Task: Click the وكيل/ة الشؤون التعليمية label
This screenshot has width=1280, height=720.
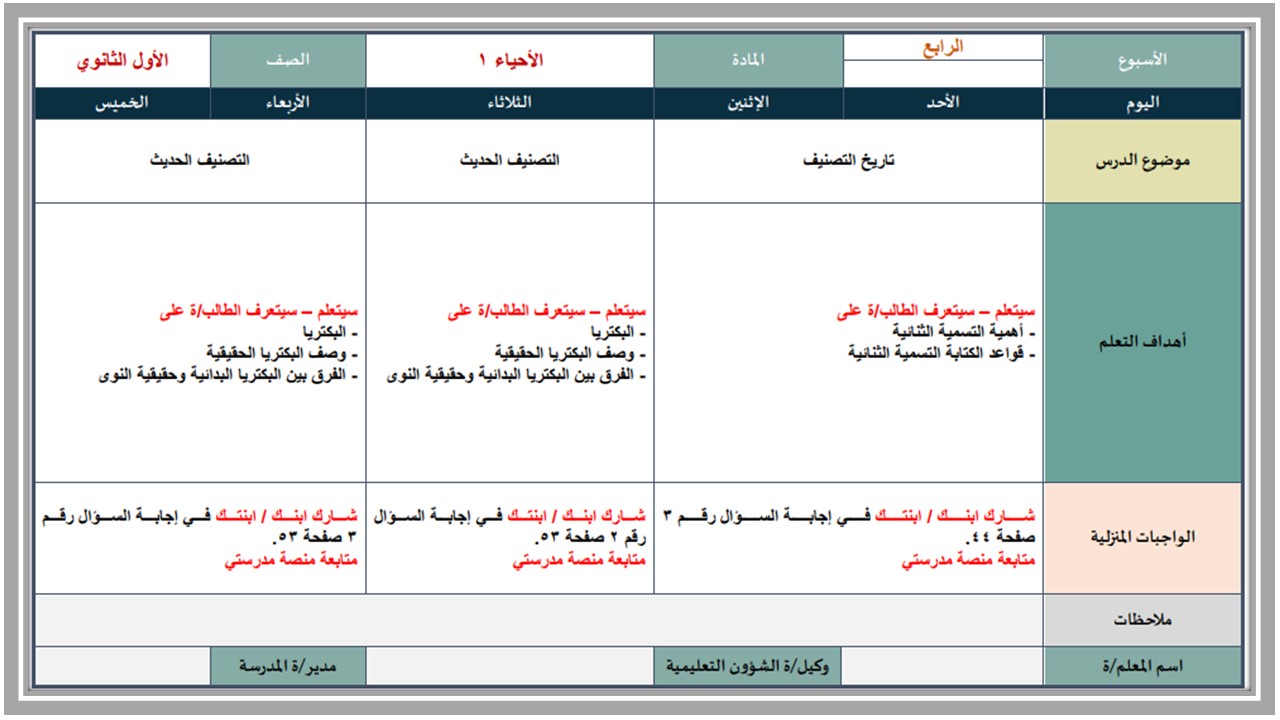Action: point(749,666)
